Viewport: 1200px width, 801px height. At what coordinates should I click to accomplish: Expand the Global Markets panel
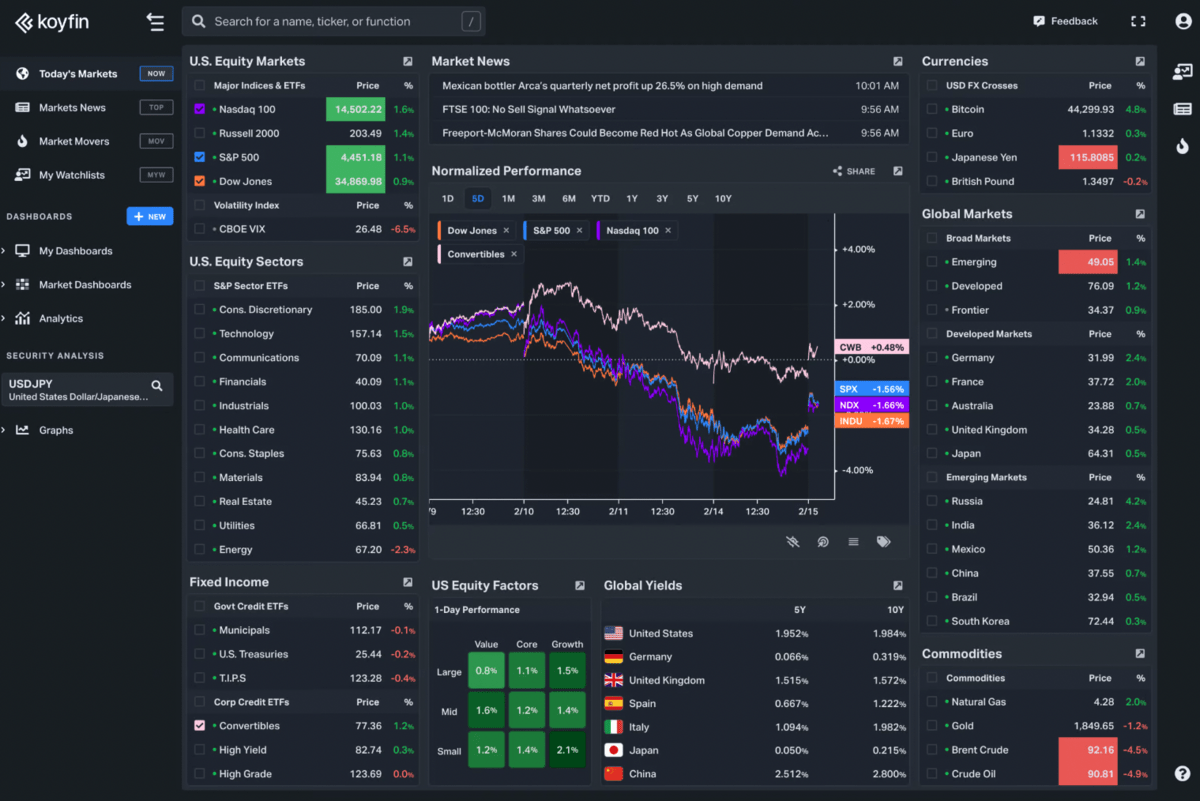click(1140, 214)
